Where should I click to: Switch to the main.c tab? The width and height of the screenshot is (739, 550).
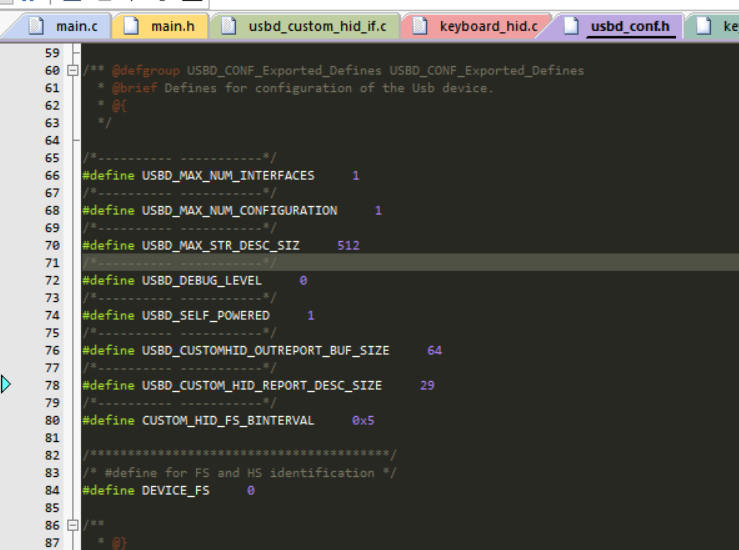[66, 26]
